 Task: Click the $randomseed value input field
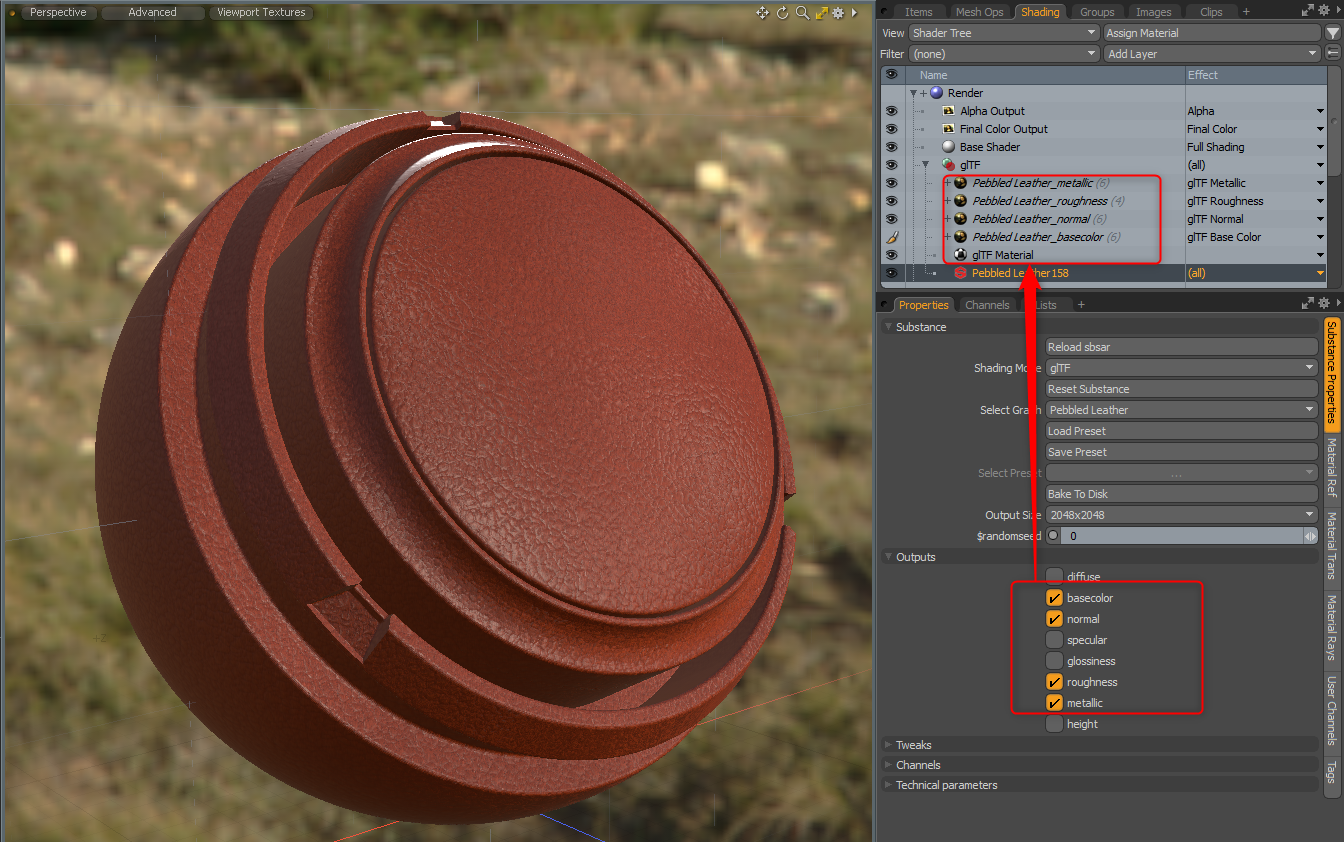coord(1180,535)
